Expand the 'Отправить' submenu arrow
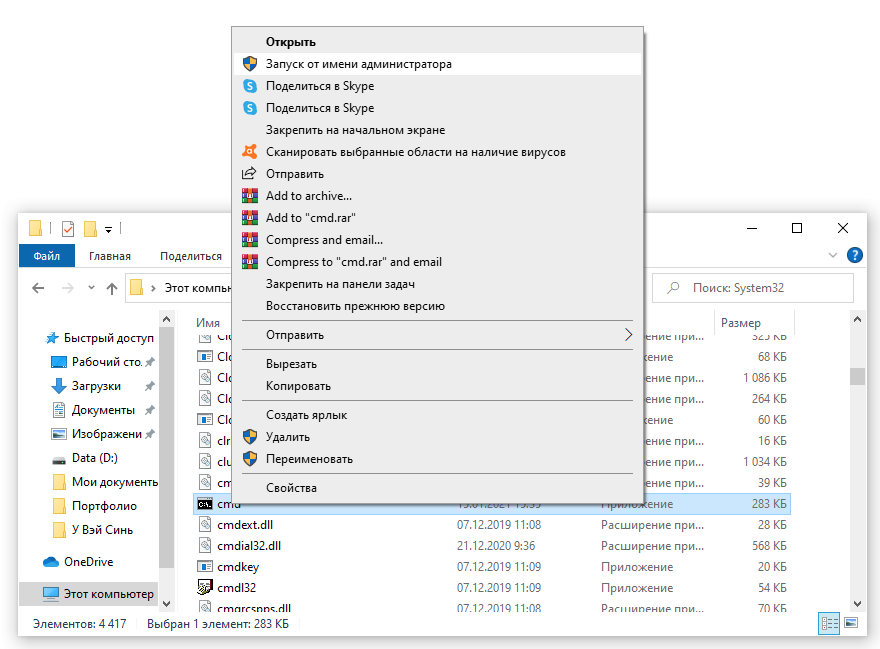This screenshot has width=880, height=649. [x=628, y=335]
